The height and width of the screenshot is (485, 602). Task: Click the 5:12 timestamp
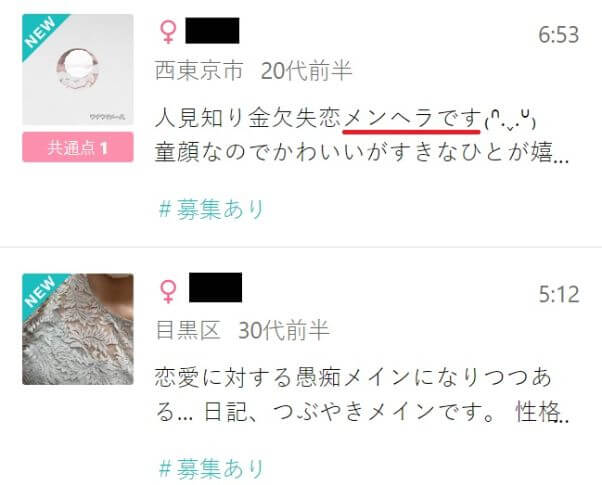click(x=559, y=295)
